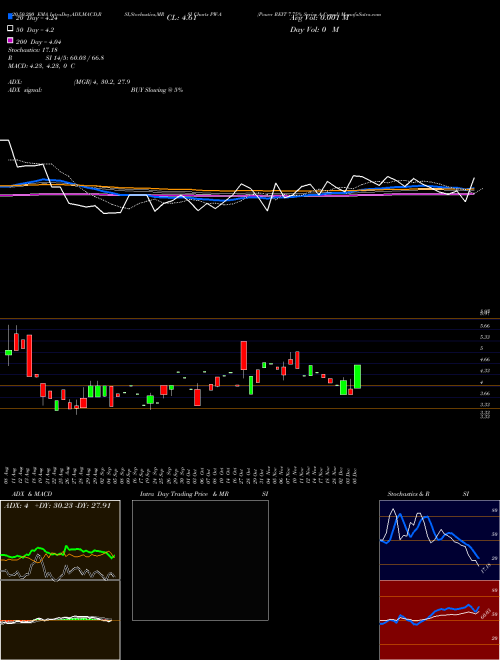Screen dimensions: 500x660
Task: Click the 4.33 price axis label
Action: pyautogui.click(x=484, y=370)
